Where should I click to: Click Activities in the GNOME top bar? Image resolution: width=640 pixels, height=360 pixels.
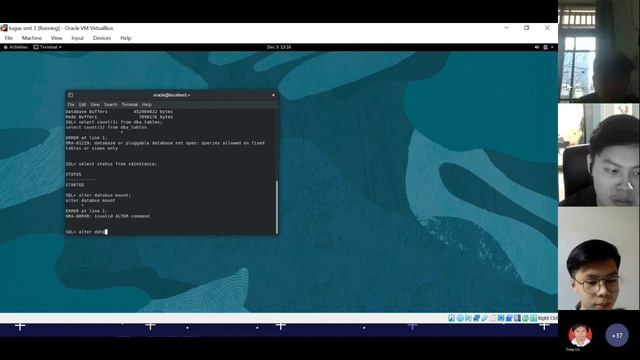pyautogui.click(x=16, y=47)
